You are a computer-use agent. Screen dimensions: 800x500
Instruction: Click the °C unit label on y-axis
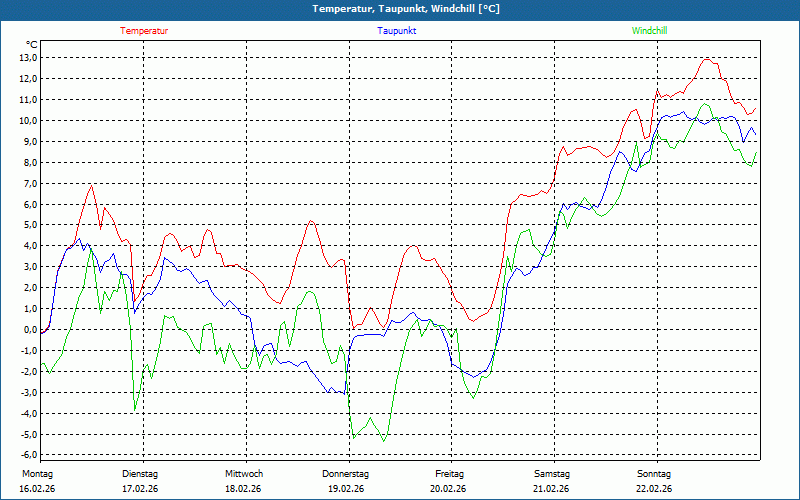(31, 44)
